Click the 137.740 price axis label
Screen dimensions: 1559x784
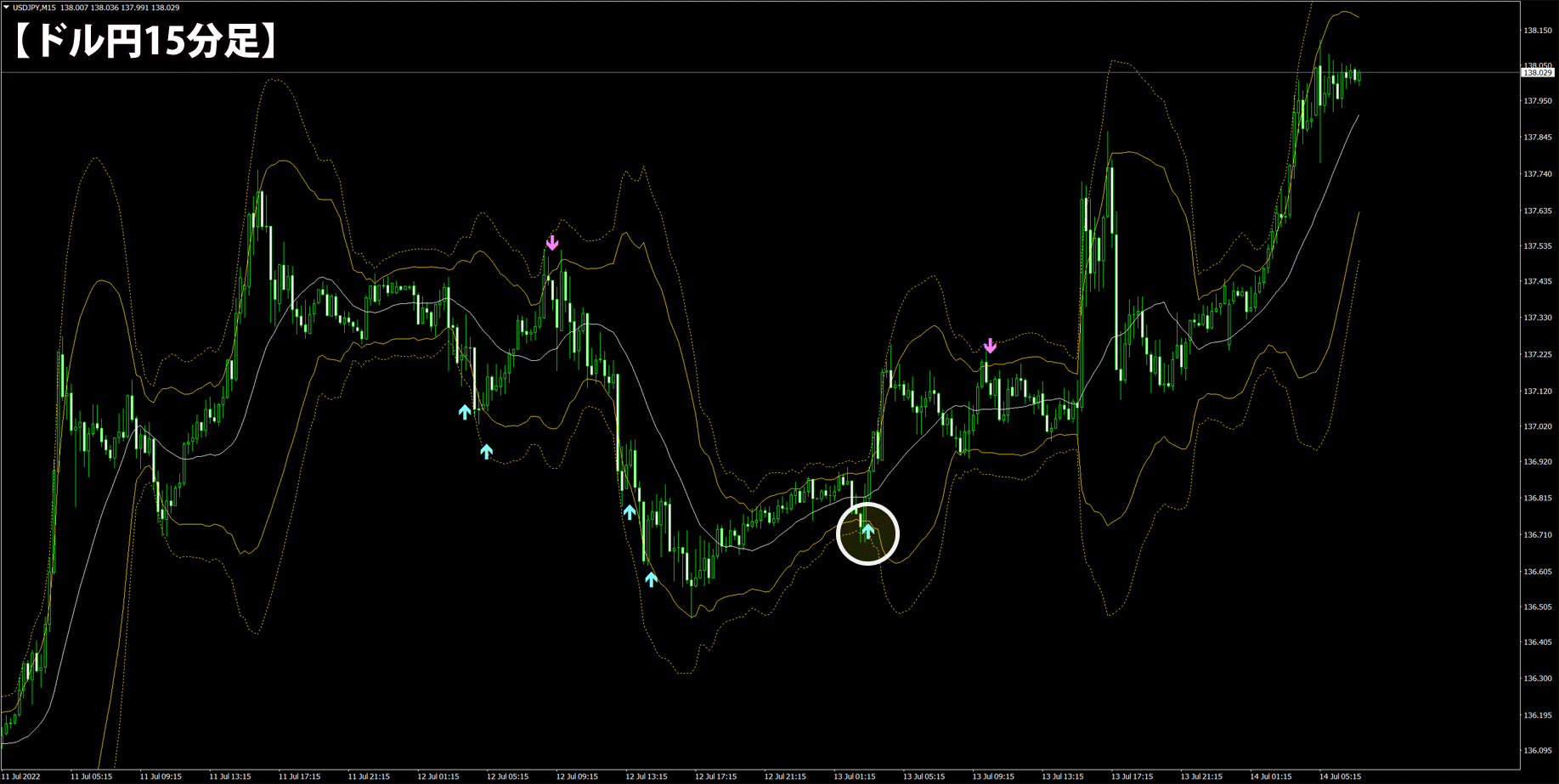[x=1538, y=174]
